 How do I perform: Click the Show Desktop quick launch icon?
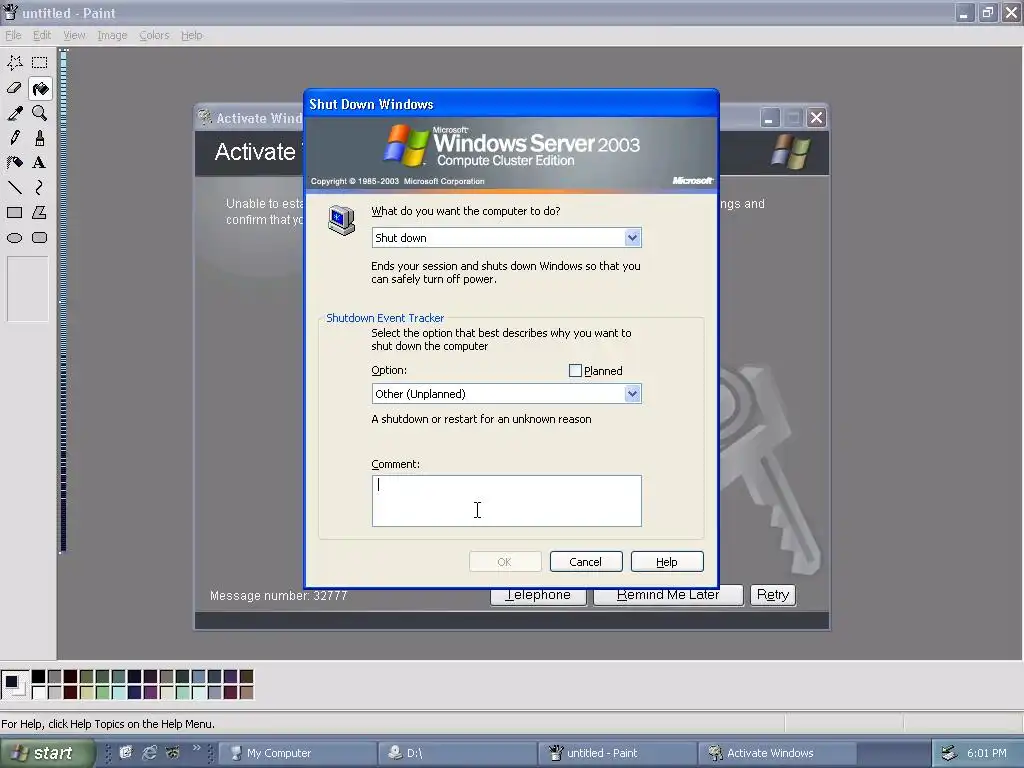(125, 752)
